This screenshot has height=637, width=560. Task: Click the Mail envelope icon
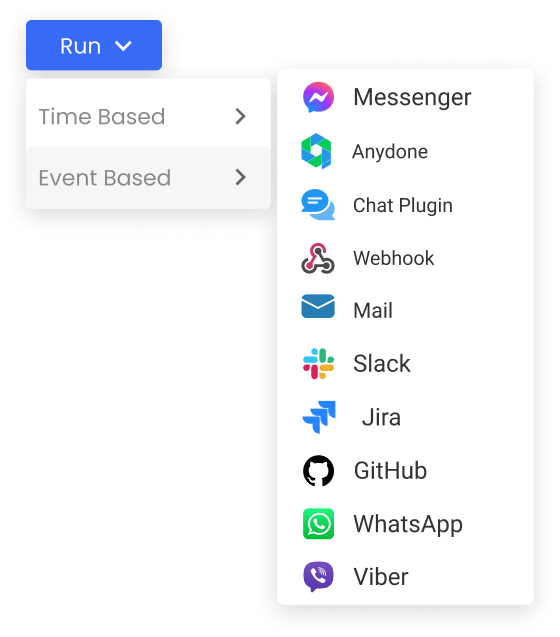318,306
